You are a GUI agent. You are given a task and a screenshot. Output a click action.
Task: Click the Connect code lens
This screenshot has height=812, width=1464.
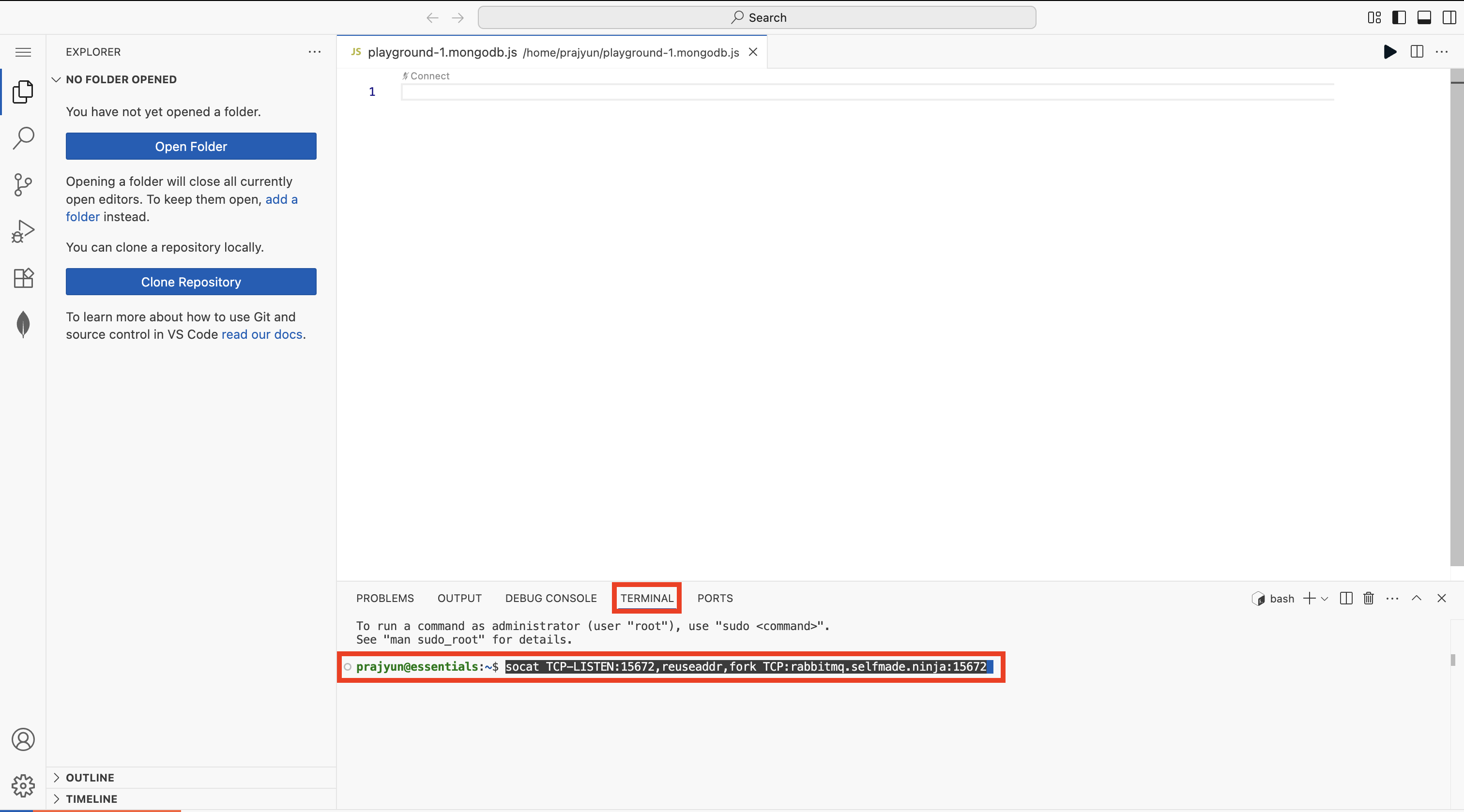(x=426, y=75)
